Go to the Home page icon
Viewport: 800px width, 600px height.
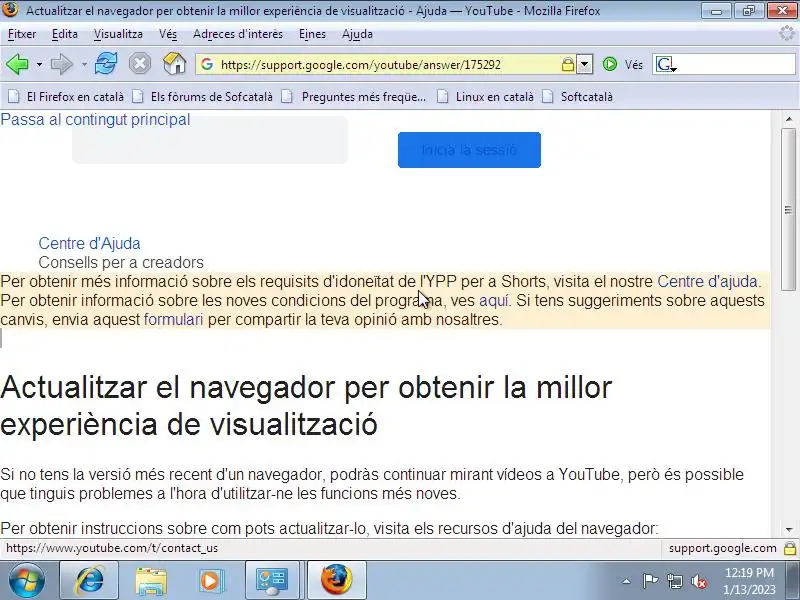174,64
